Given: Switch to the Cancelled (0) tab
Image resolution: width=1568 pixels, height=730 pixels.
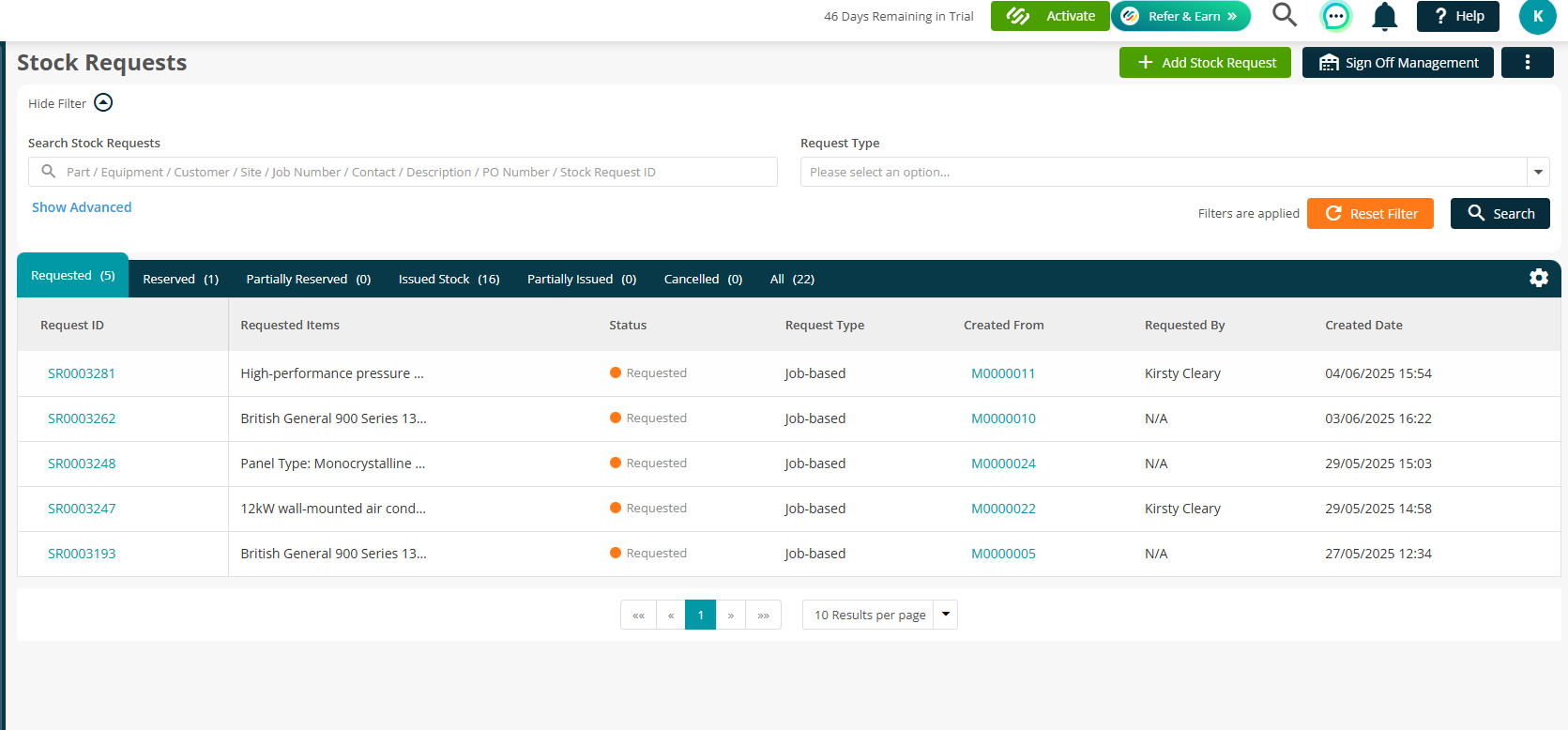Looking at the screenshot, I should tap(704, 279).
